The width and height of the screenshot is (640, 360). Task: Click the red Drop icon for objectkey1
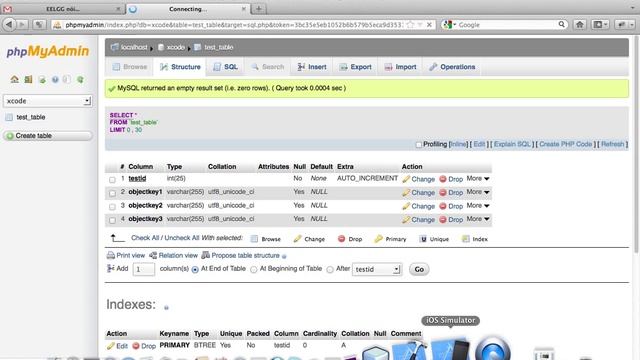[443, 192]
